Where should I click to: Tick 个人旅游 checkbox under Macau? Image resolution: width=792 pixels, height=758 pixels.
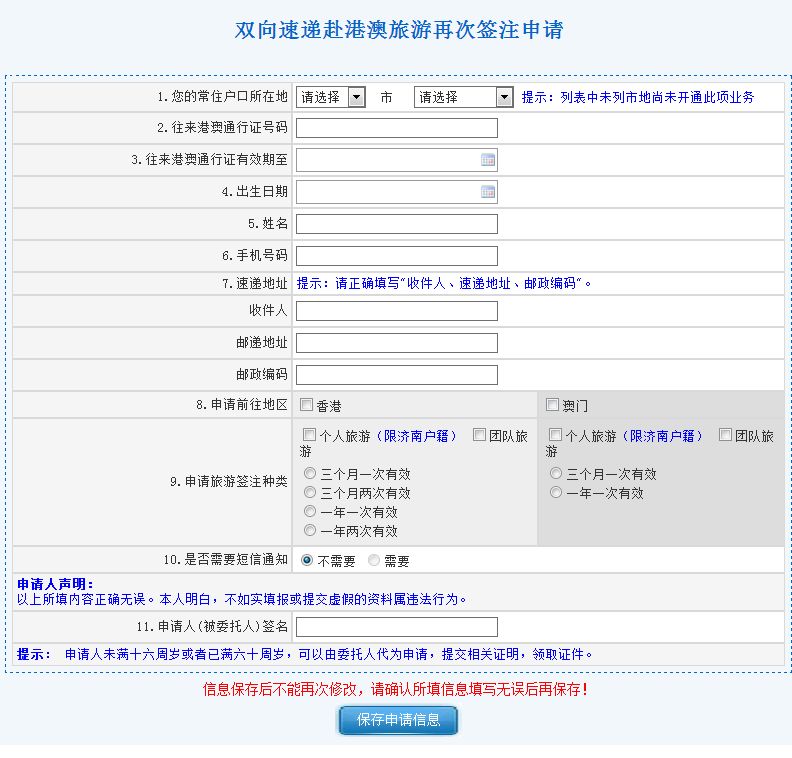tap(555, 435)
